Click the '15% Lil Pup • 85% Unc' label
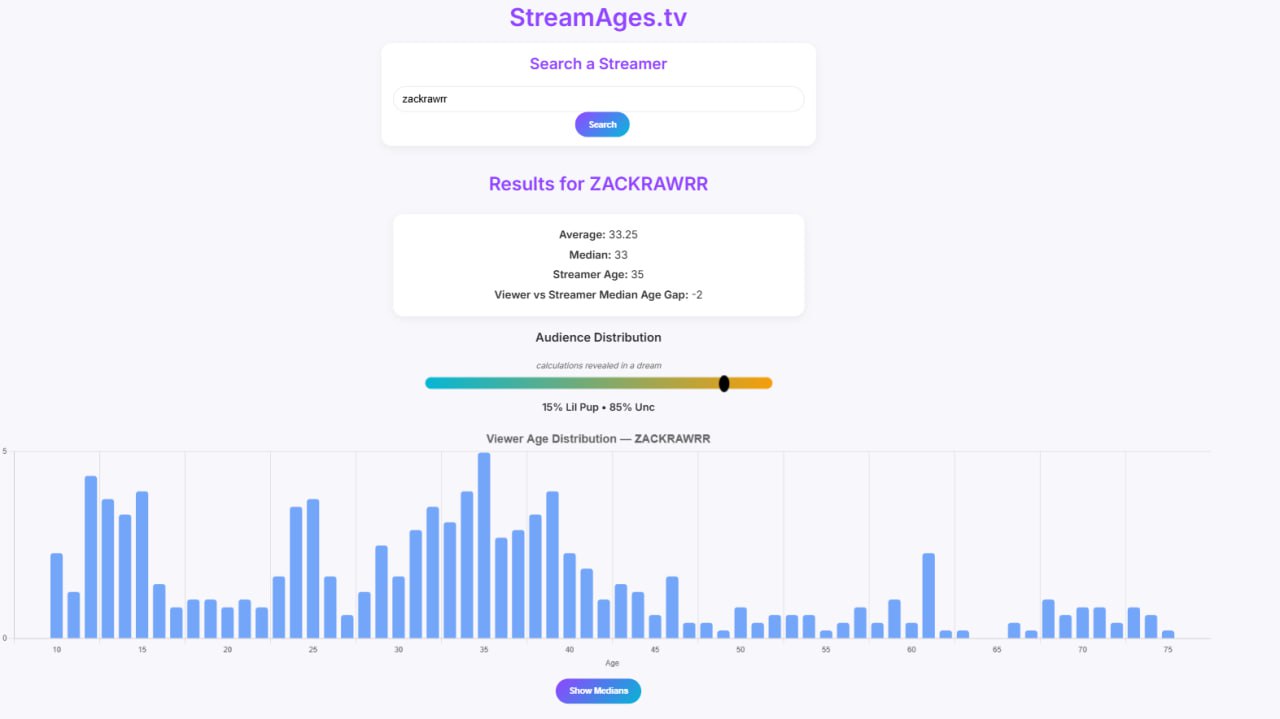The width and height of the screenshot is (1280, 719). coord(598,407)
